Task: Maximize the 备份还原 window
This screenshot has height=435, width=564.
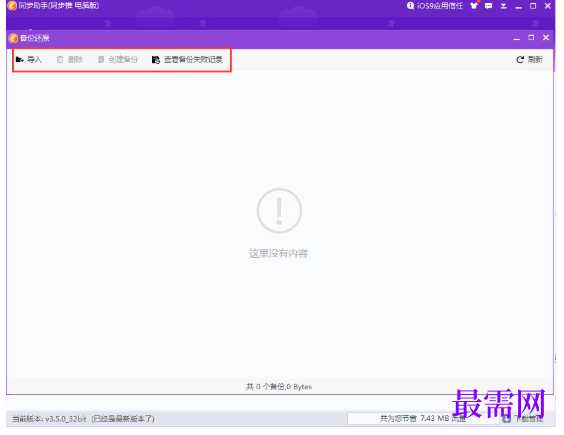Action: 531,37
